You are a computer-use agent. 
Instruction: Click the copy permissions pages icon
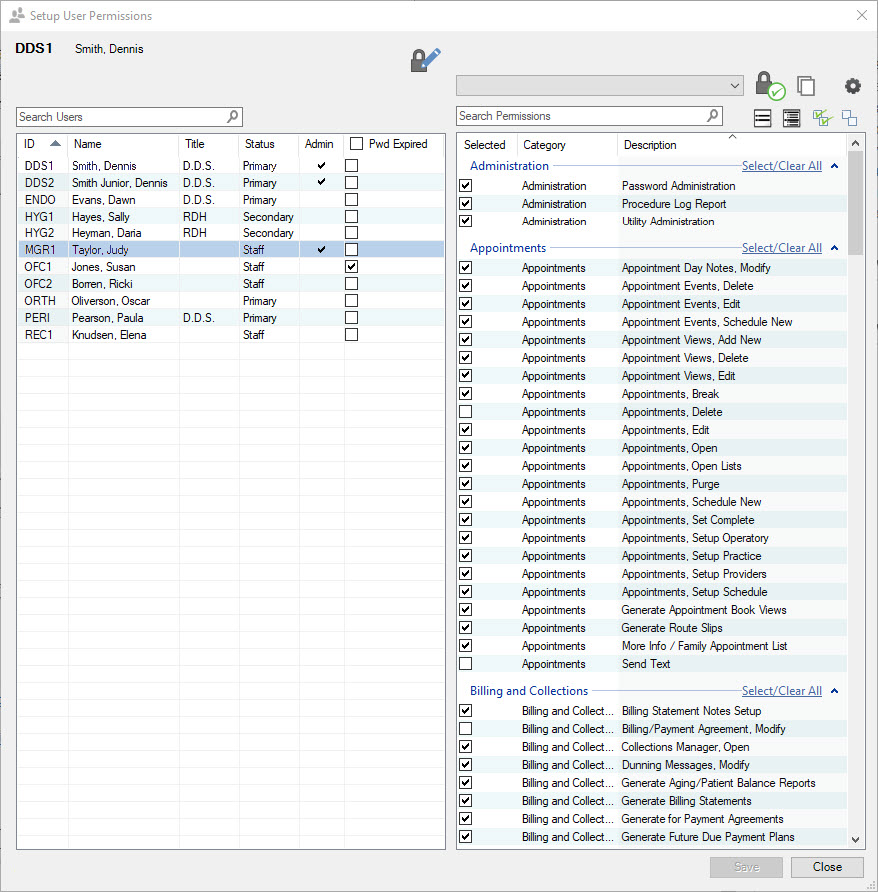click(x=806, y=86)
